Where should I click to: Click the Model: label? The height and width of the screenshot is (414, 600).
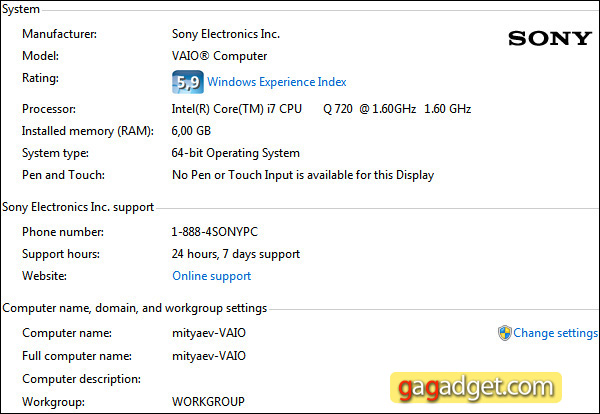tap(41, 56)
